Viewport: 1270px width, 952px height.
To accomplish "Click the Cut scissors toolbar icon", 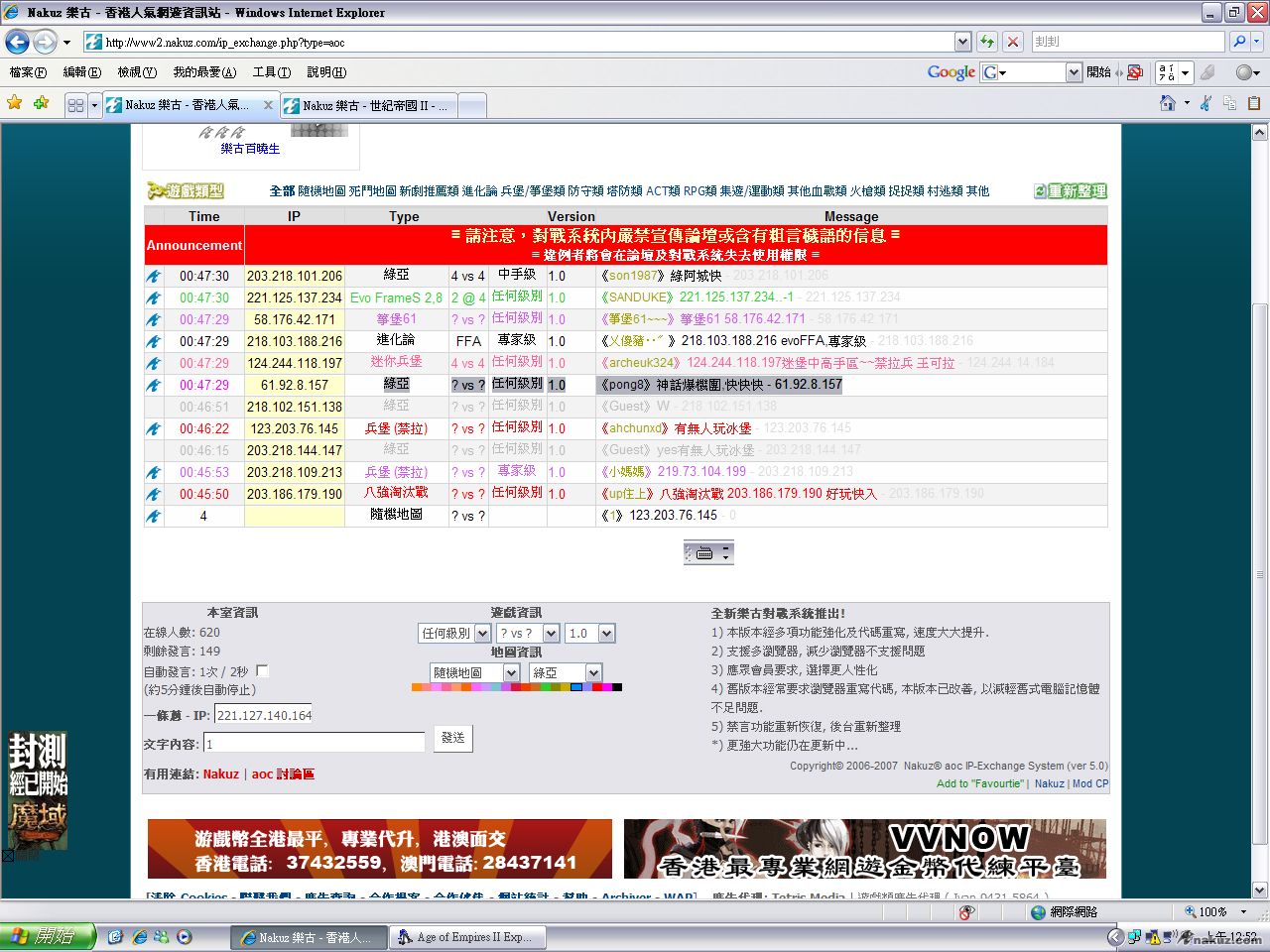I will (x=1206, y=103).
